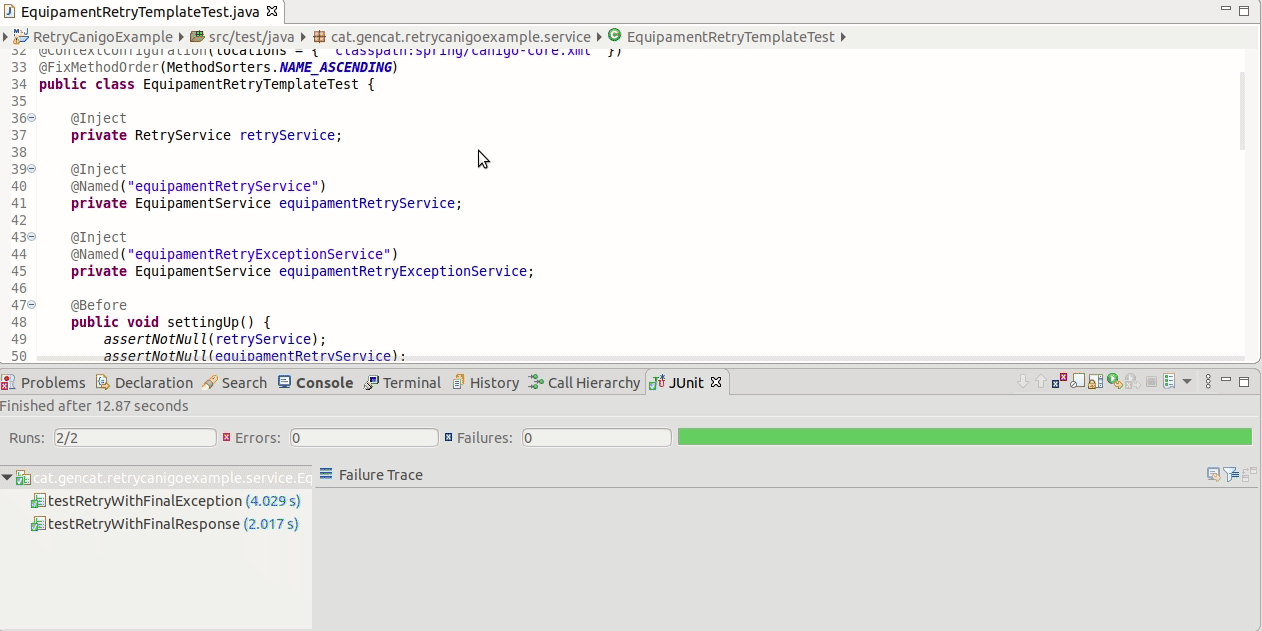Click the Declaration tab icon

(x=103, y=383)
